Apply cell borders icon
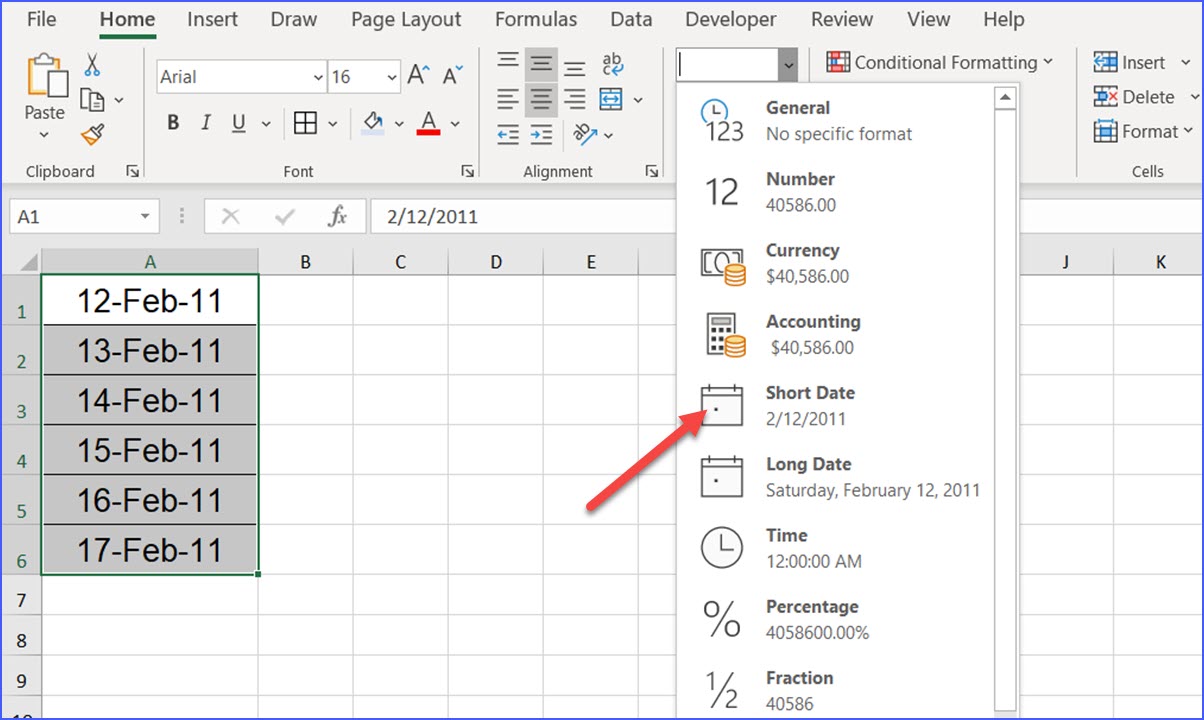 coord(306,123)
